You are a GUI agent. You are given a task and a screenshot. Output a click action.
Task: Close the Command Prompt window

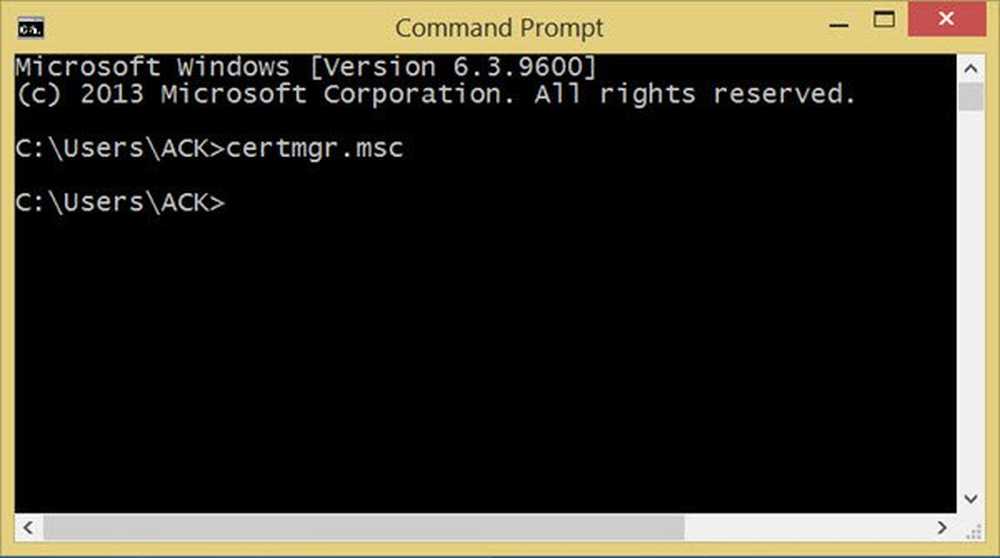[x=946, y=19]
